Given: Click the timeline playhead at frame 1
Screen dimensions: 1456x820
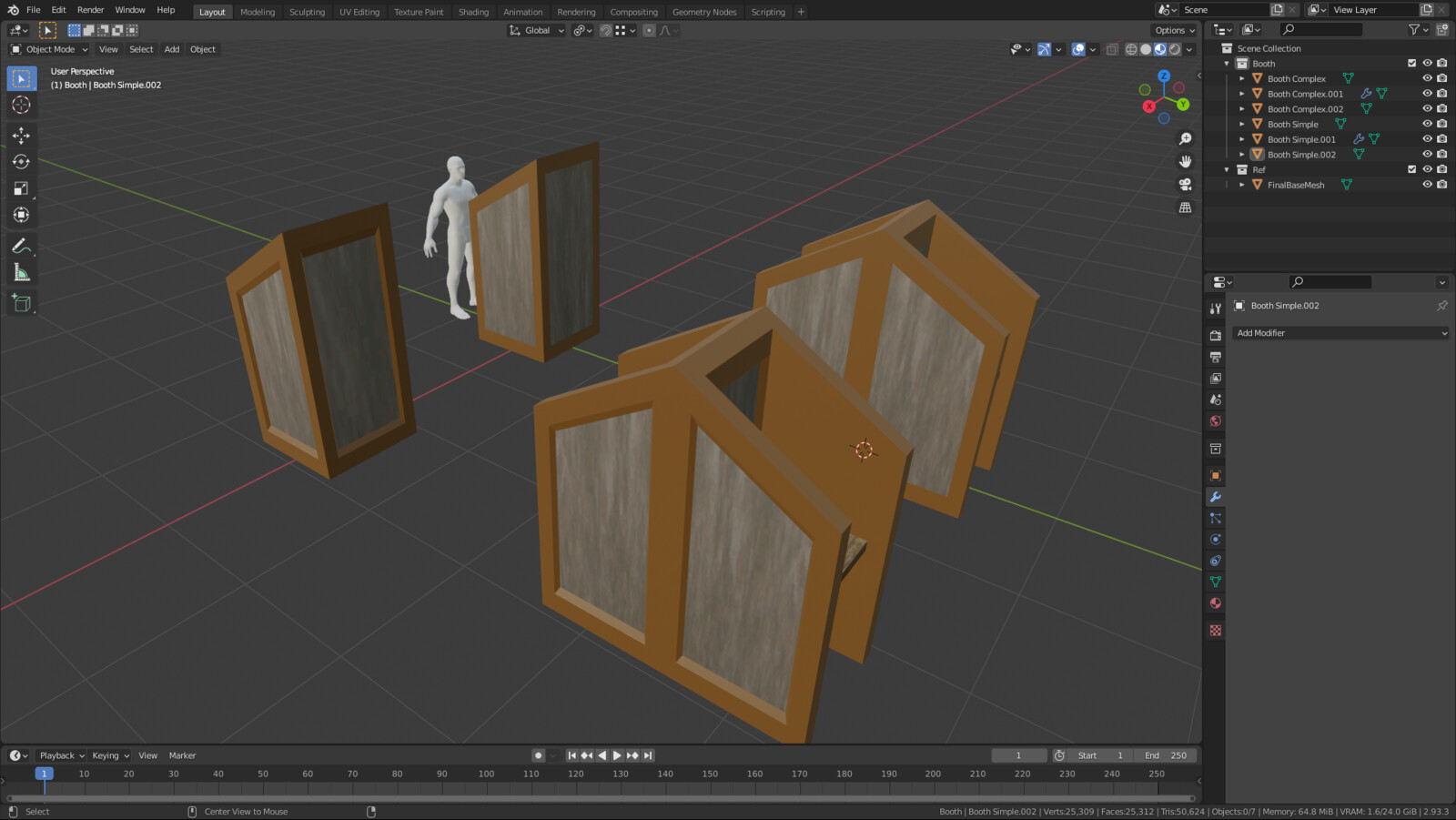Looking at the screenshot, I should pyautogui.click(x=44, y=774).
